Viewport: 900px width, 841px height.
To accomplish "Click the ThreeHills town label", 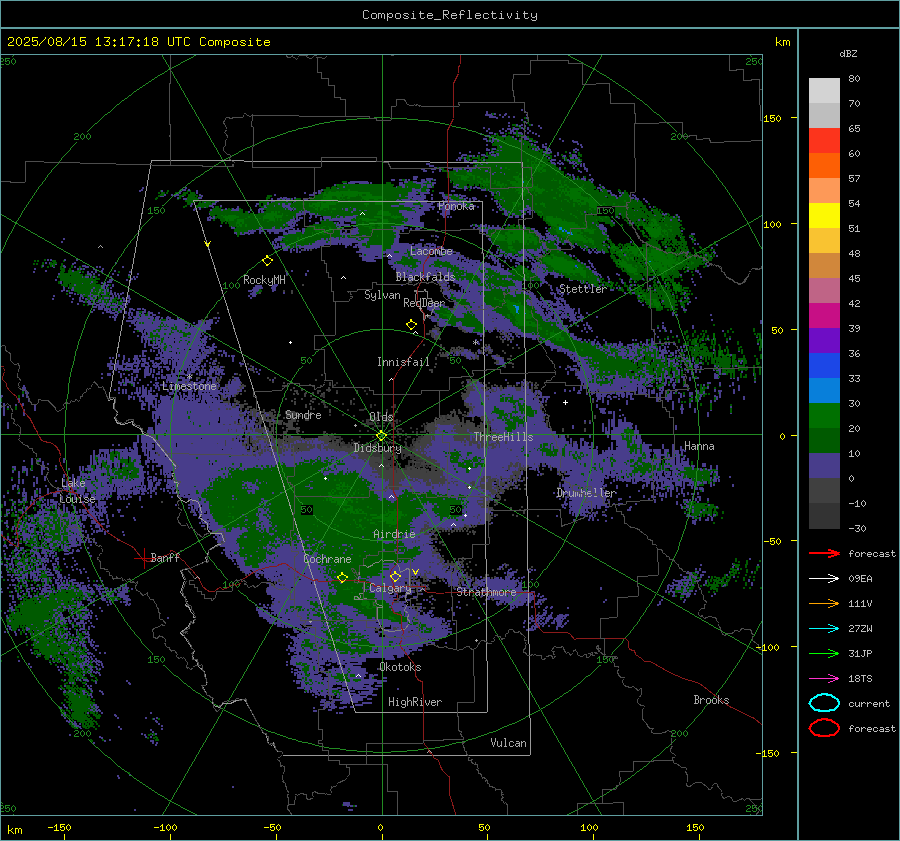I will [503, 437].
